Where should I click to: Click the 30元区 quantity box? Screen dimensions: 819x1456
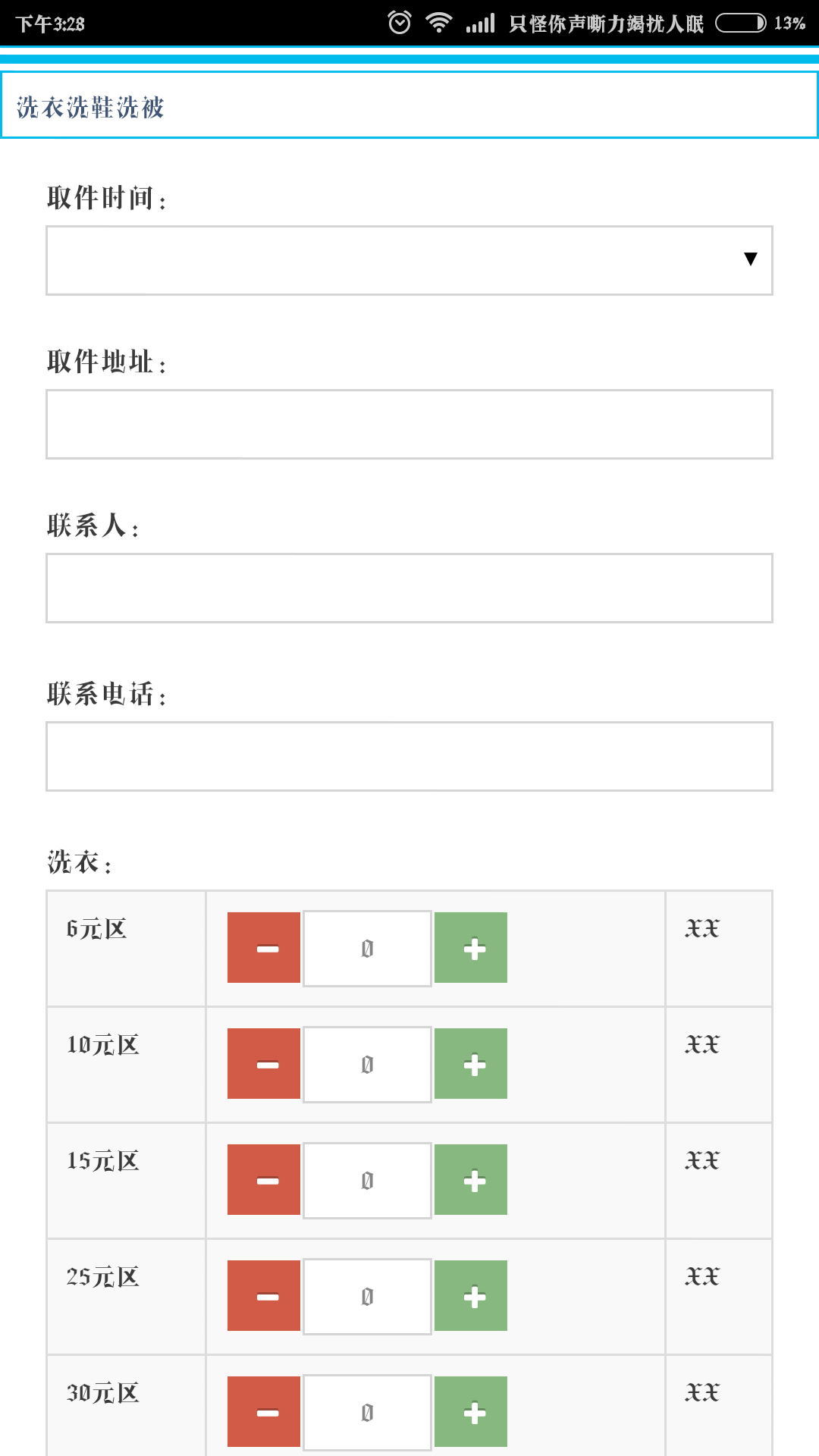coord(367,1413)
